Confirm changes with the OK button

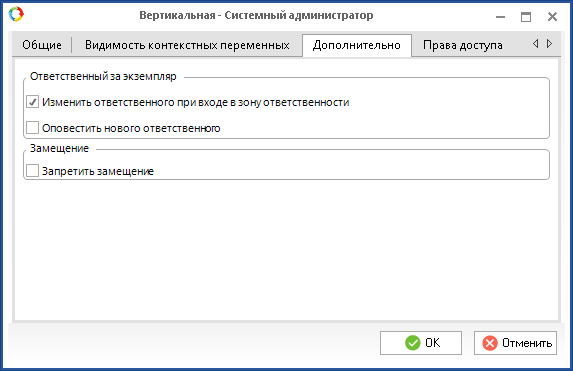[x=421, y=343]
